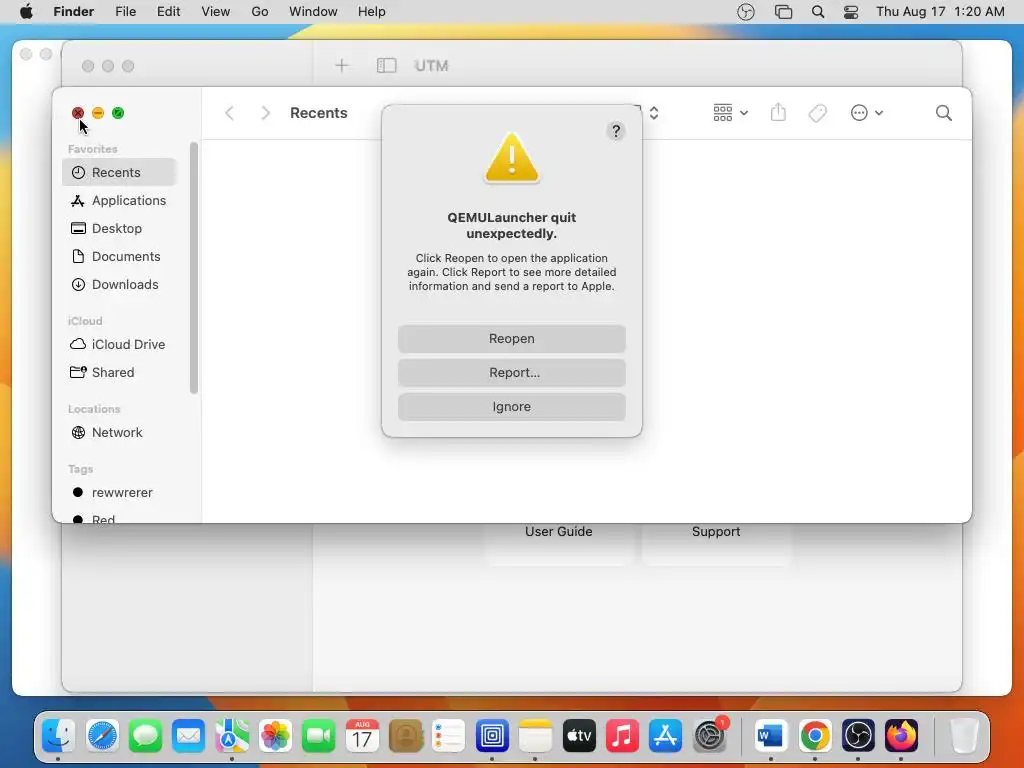
Task: Open the Shared folder in the sidebar
Action: click(120, 372)
